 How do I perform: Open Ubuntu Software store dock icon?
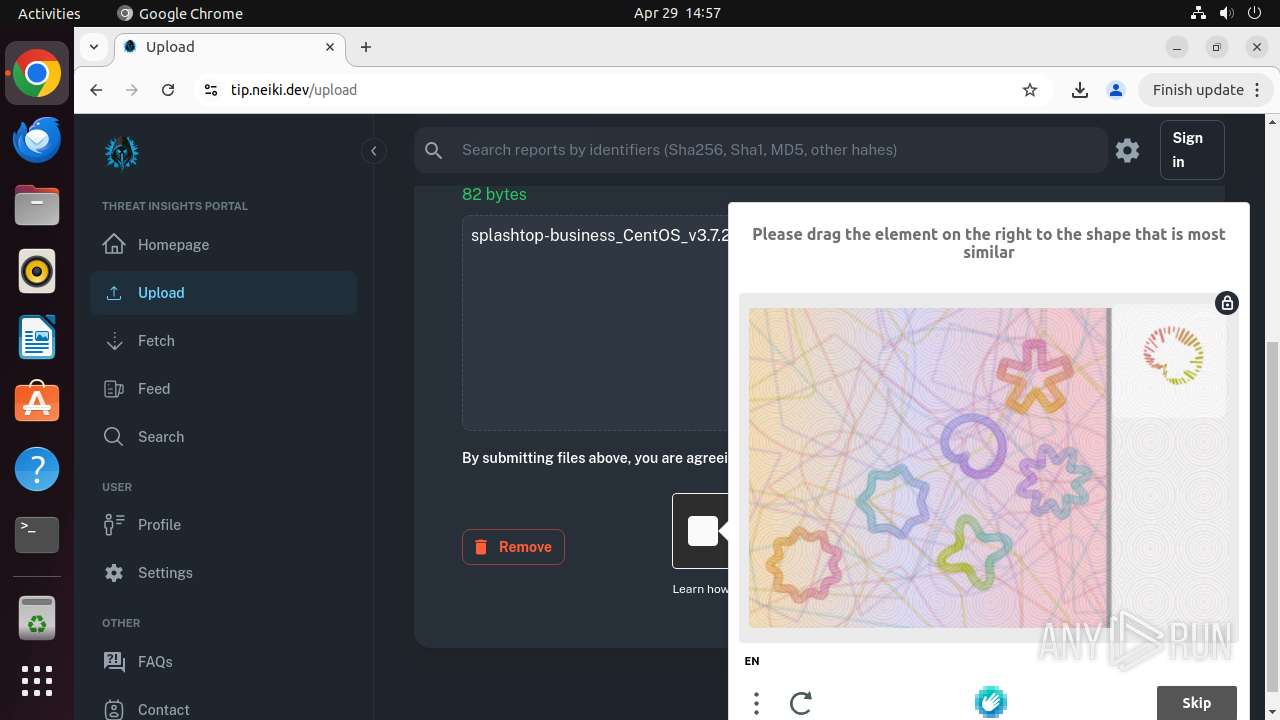(37, 403)
